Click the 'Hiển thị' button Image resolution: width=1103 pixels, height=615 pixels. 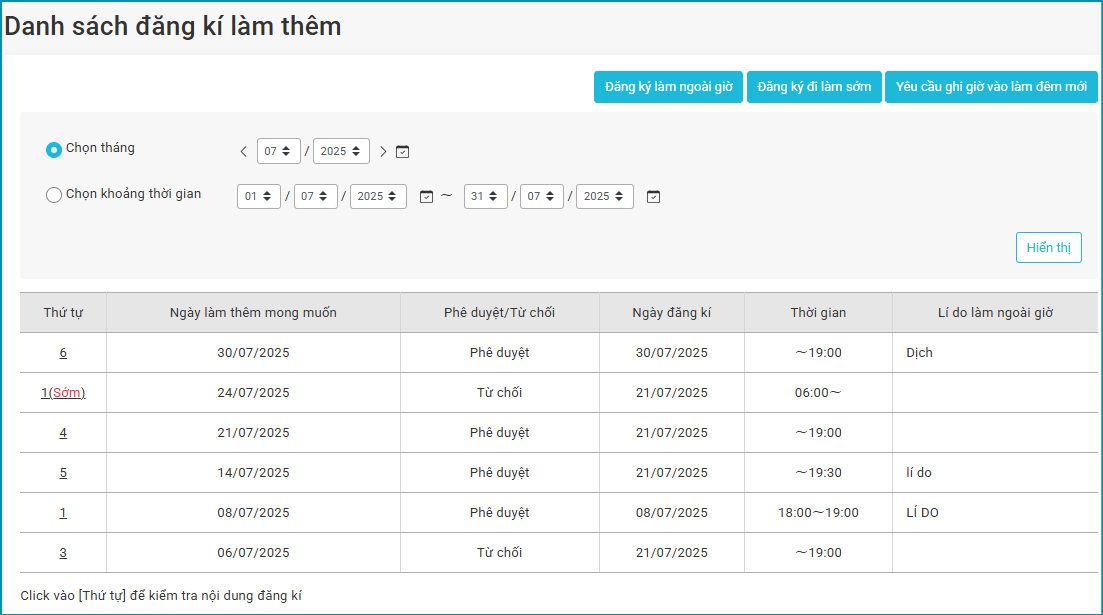[1048, 248]
